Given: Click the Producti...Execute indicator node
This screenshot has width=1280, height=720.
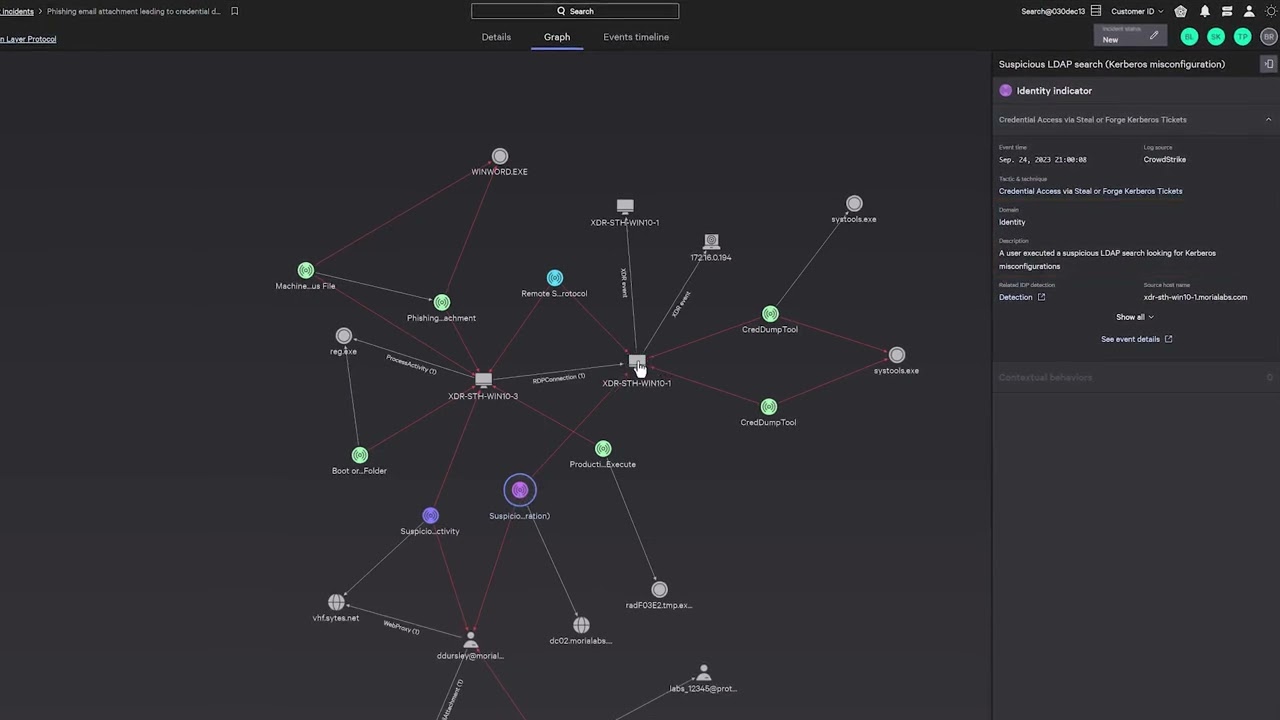Looking at the screenshot, I should click(603, 449).
